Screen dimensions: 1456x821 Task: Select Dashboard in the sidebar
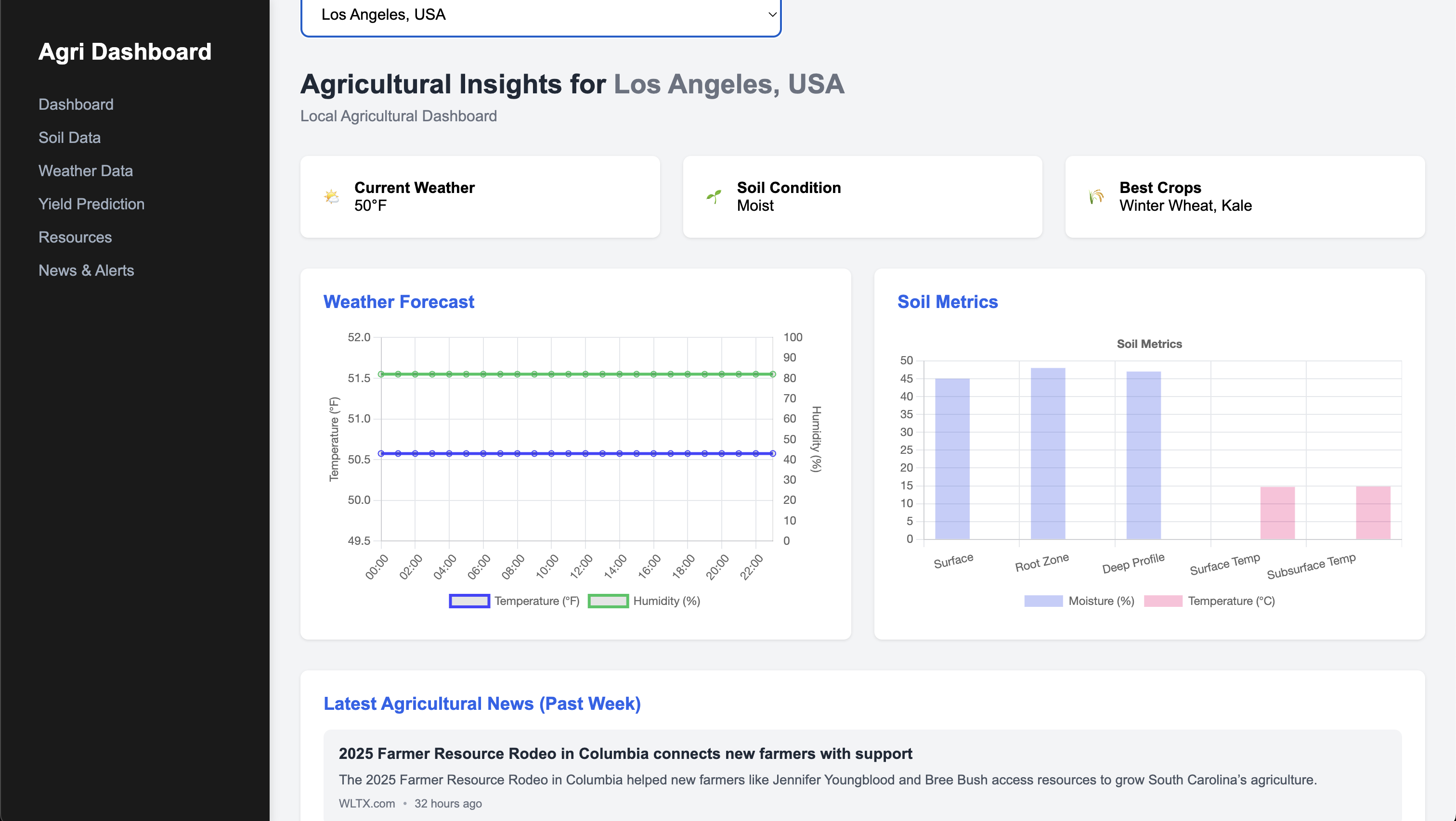76,104
